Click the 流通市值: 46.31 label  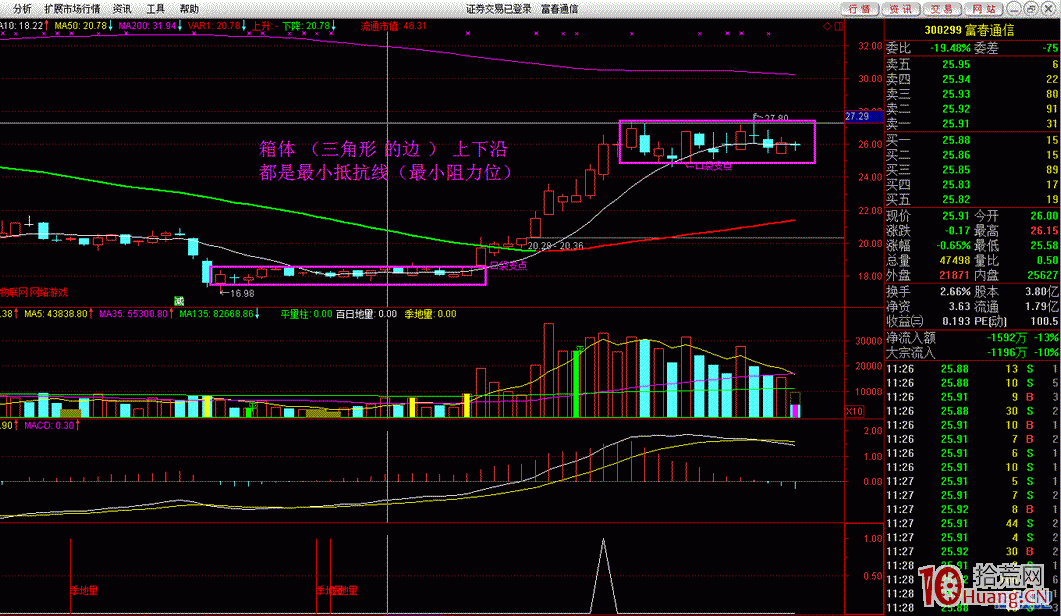394,26
